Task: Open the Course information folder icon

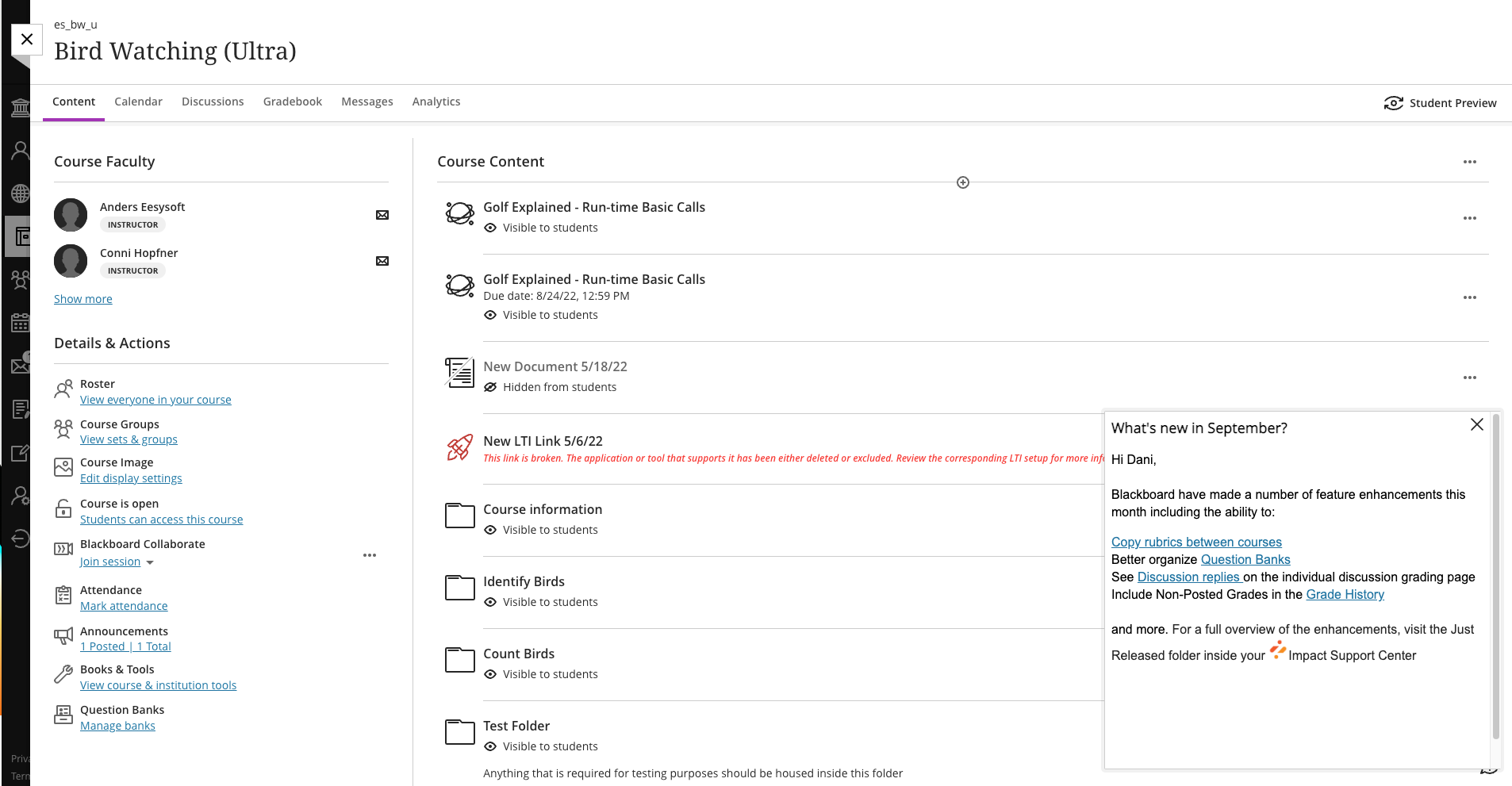Action: click(460, 516)
